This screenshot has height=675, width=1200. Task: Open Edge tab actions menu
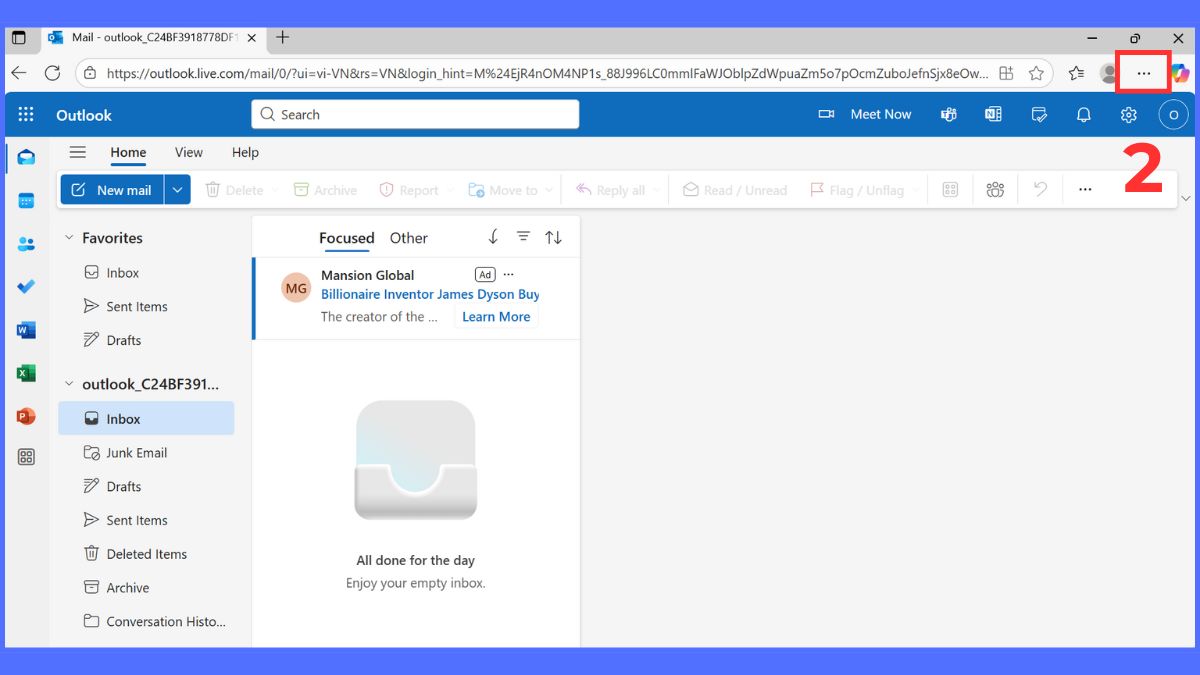pyautogui.click(x=18, y=38)
